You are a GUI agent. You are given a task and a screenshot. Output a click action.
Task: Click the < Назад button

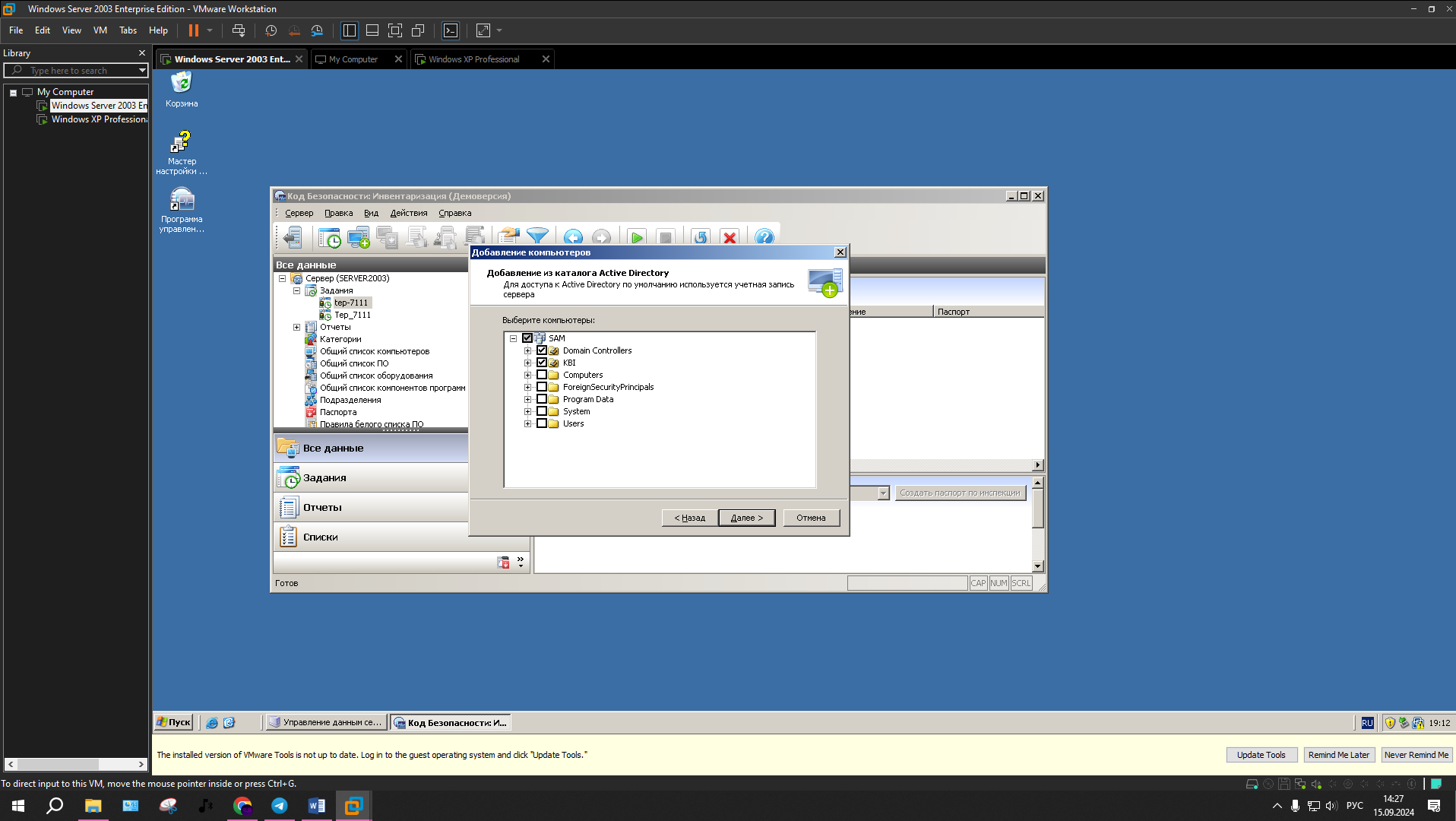click(x=689, y=518)
